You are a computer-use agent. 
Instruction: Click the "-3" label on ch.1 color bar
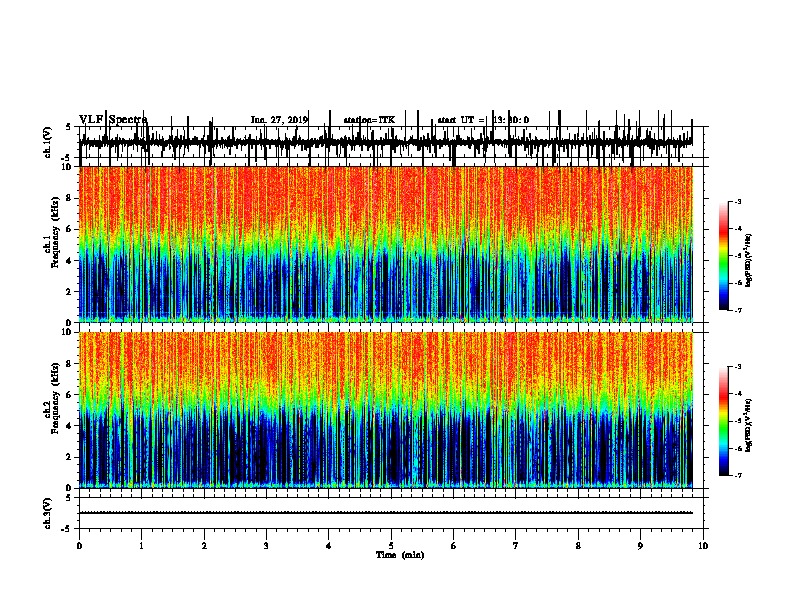click(x=738, y=202)
